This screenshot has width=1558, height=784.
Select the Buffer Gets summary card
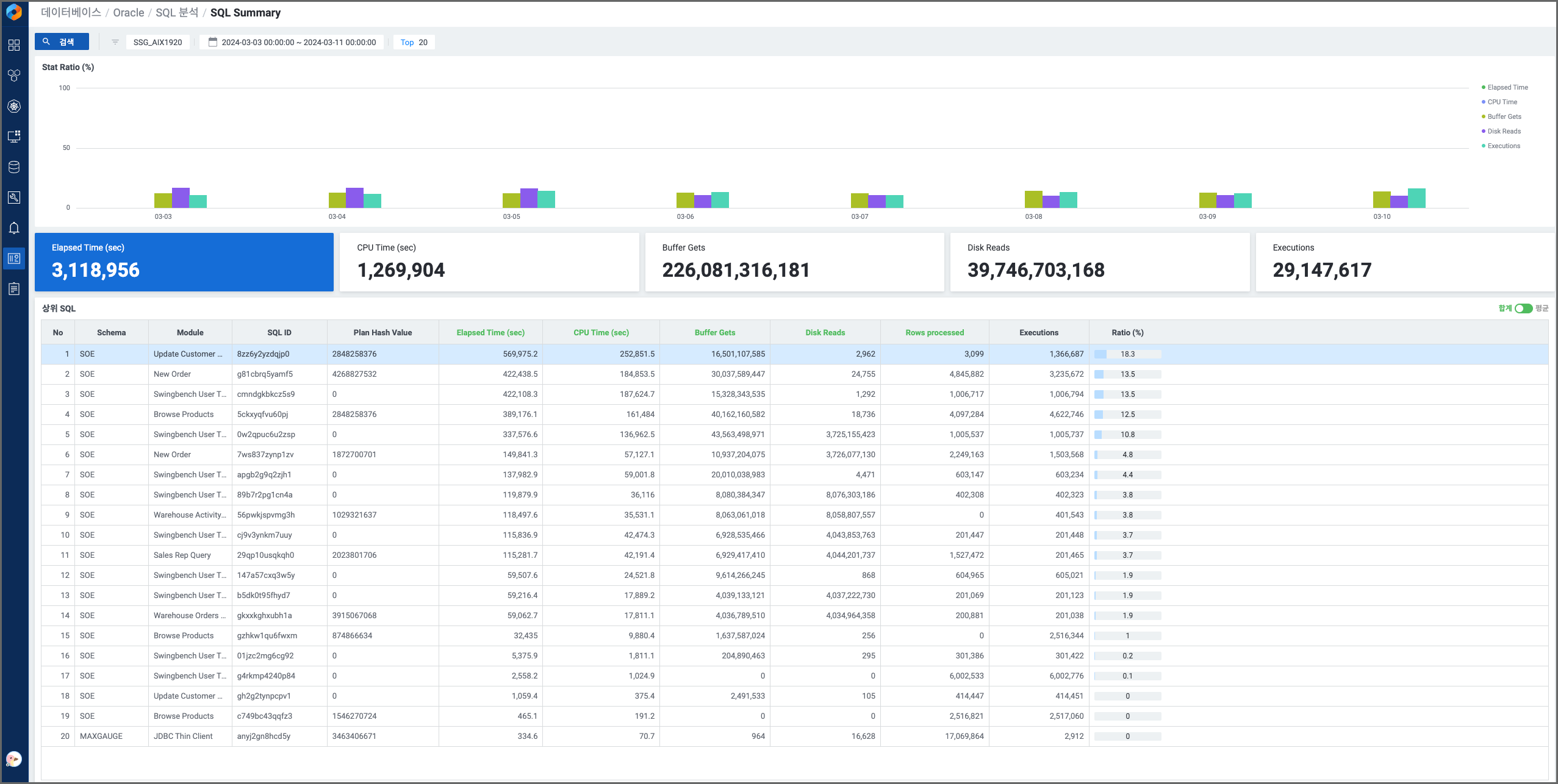(x=794, y=262)
